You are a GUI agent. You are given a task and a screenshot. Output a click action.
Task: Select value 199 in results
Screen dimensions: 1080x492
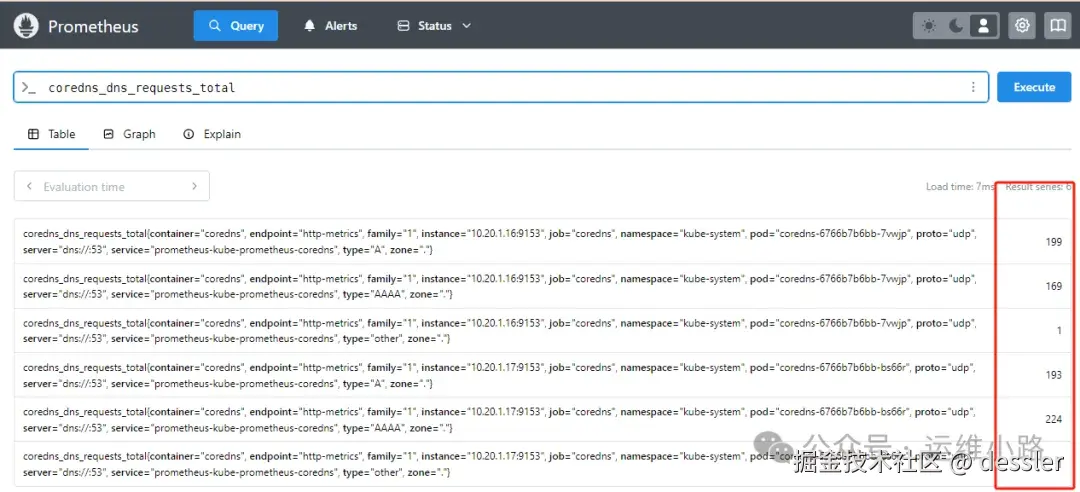click(1053, 242)
